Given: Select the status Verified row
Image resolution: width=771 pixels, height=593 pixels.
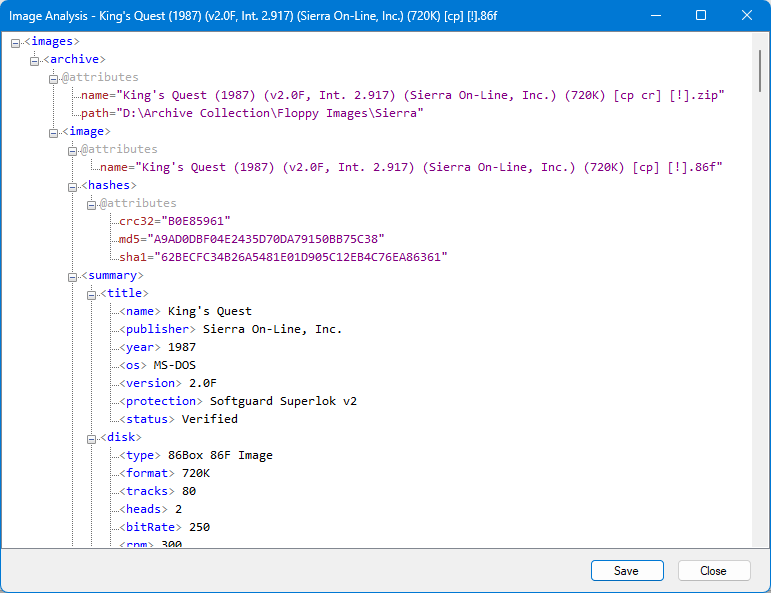Looking at the screenshot, I should click(178, 419).
